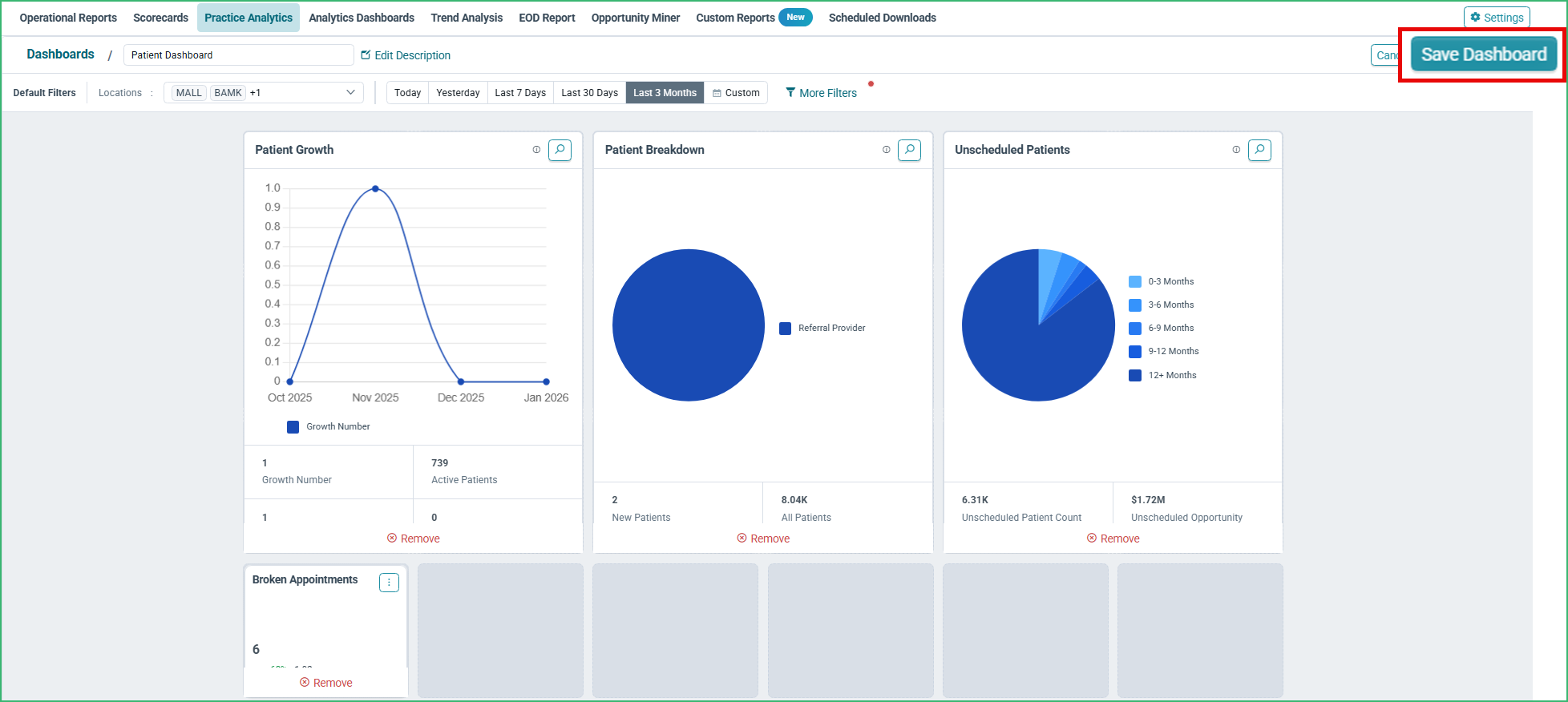1568x702 pixels.
Task: Open magnifier icon on Patient Growth card
Action: tap(560, 150)
